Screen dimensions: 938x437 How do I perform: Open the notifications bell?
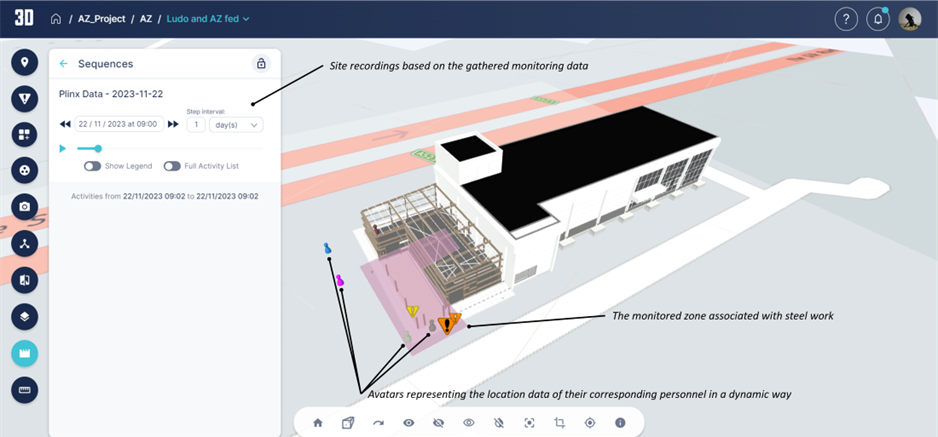coord(878,19)
